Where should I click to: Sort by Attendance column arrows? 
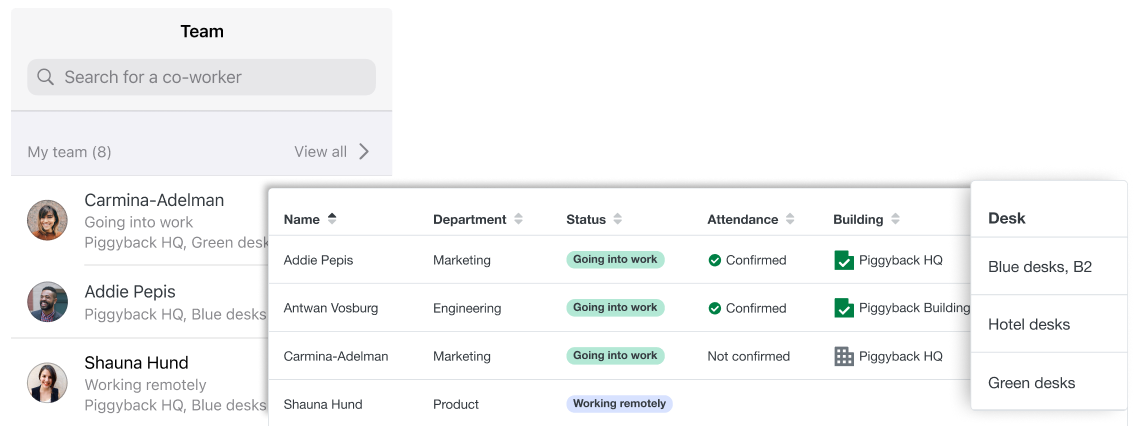pyautogui.click(x=790, y=219)
